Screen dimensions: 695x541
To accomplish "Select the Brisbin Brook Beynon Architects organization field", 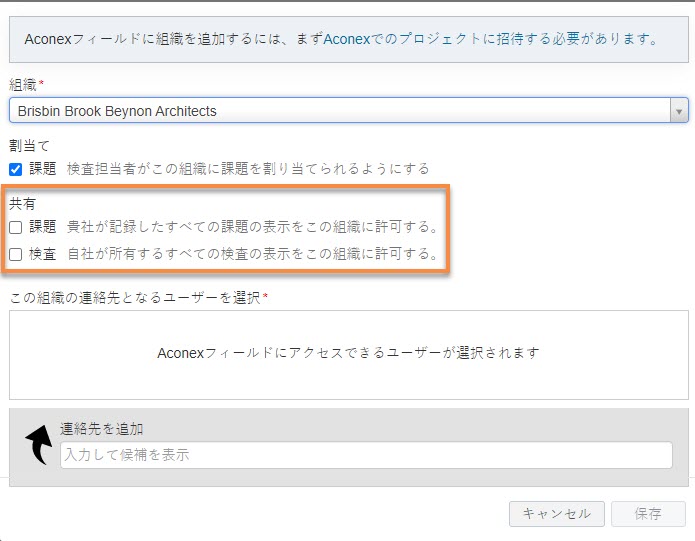I will coord(348,111).
